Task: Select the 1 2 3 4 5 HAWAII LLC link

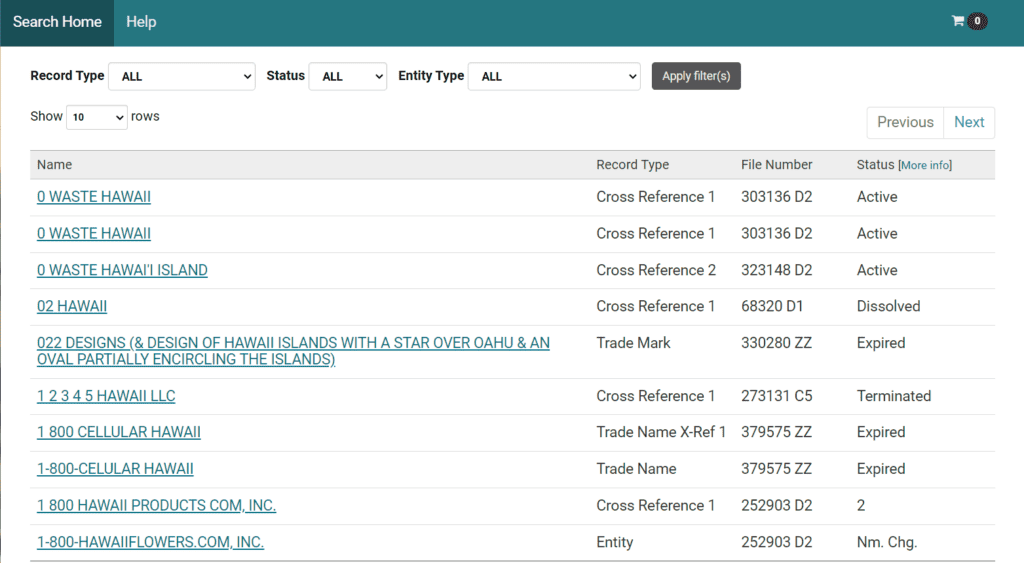Action: coord(106,396)
